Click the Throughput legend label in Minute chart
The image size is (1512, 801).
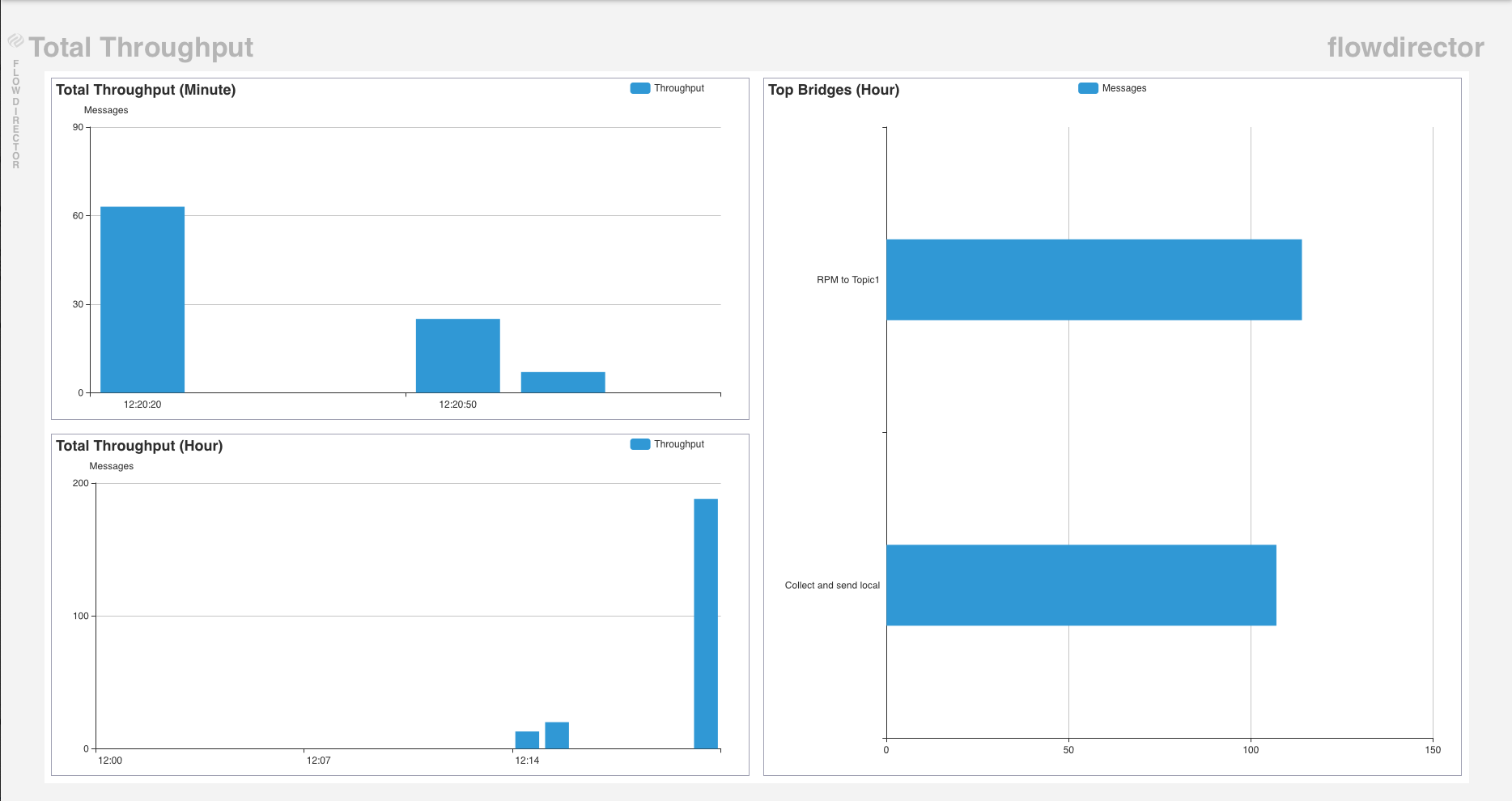pos(678,88)
